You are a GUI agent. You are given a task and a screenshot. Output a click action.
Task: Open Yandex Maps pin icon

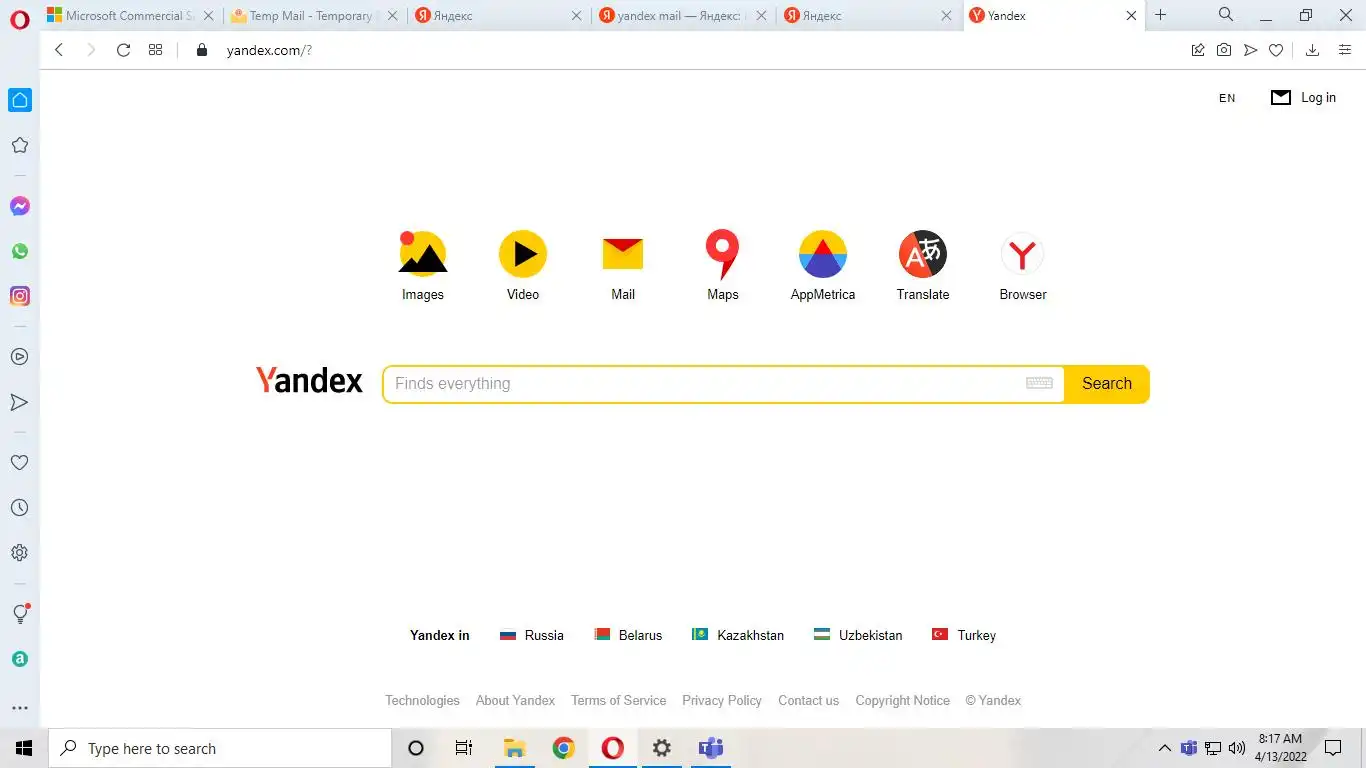tap(722, 254)
